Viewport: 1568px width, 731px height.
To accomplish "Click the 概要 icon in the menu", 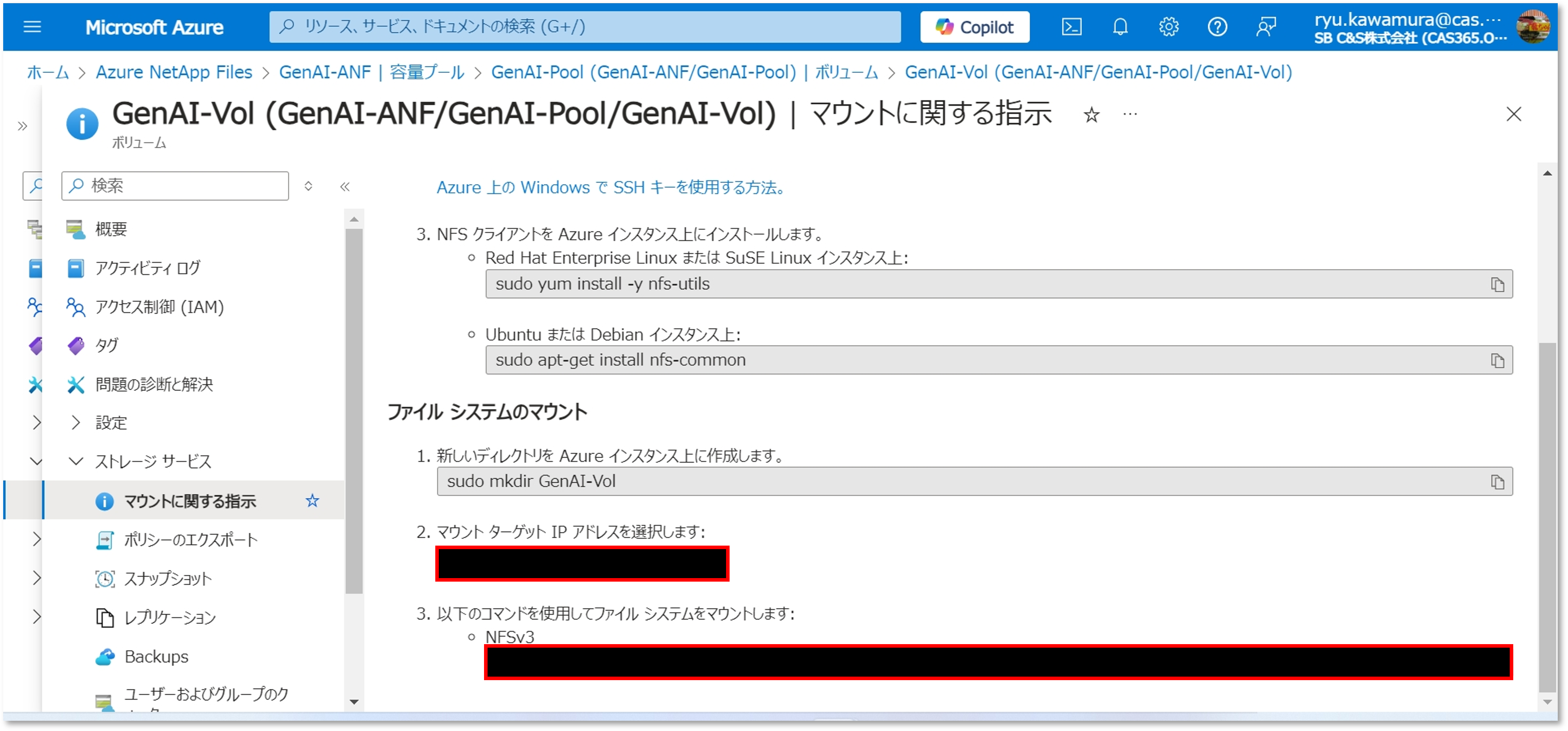I will click(x=76, y=229).
